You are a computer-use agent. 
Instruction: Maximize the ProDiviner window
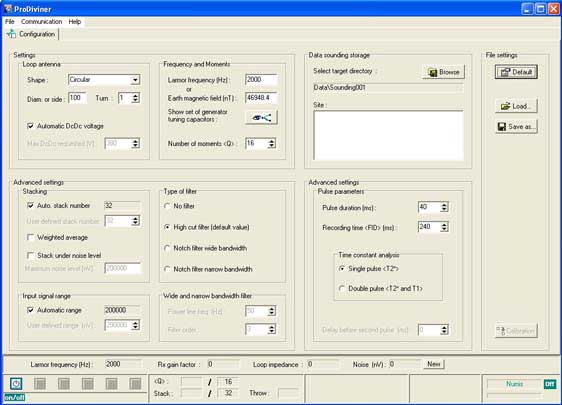pos(540,9)
